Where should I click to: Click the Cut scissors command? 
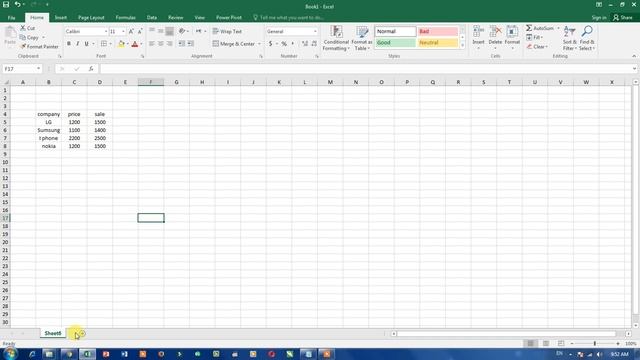[27, 28]
